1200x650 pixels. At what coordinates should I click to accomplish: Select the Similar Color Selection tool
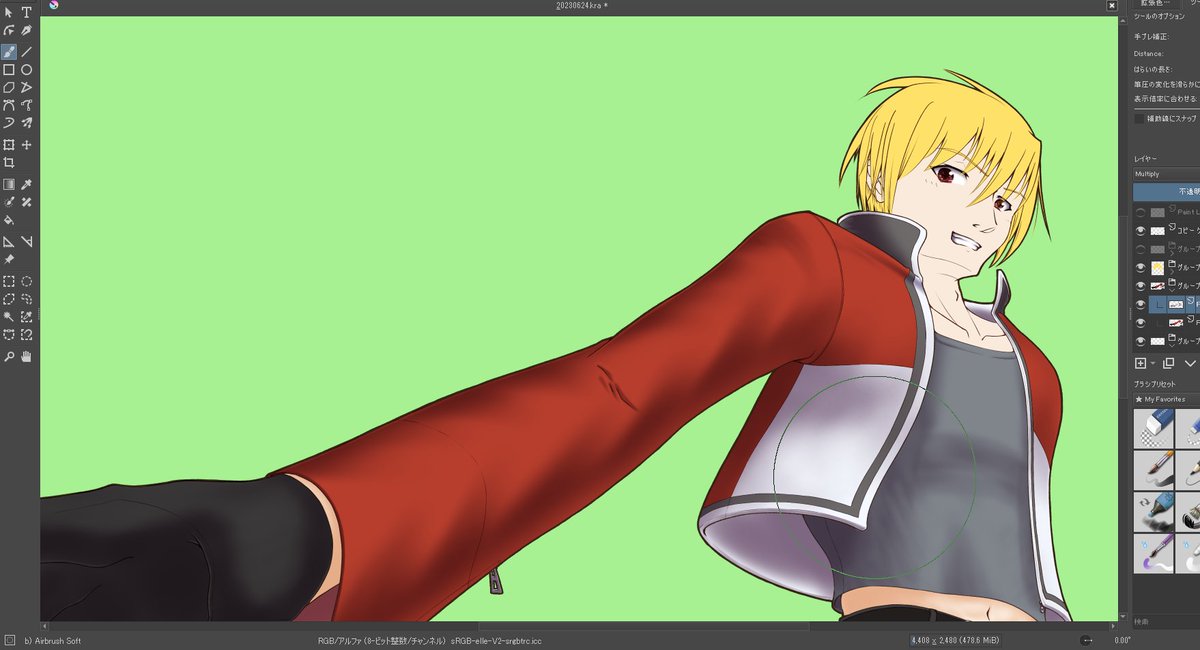point(27,317)
